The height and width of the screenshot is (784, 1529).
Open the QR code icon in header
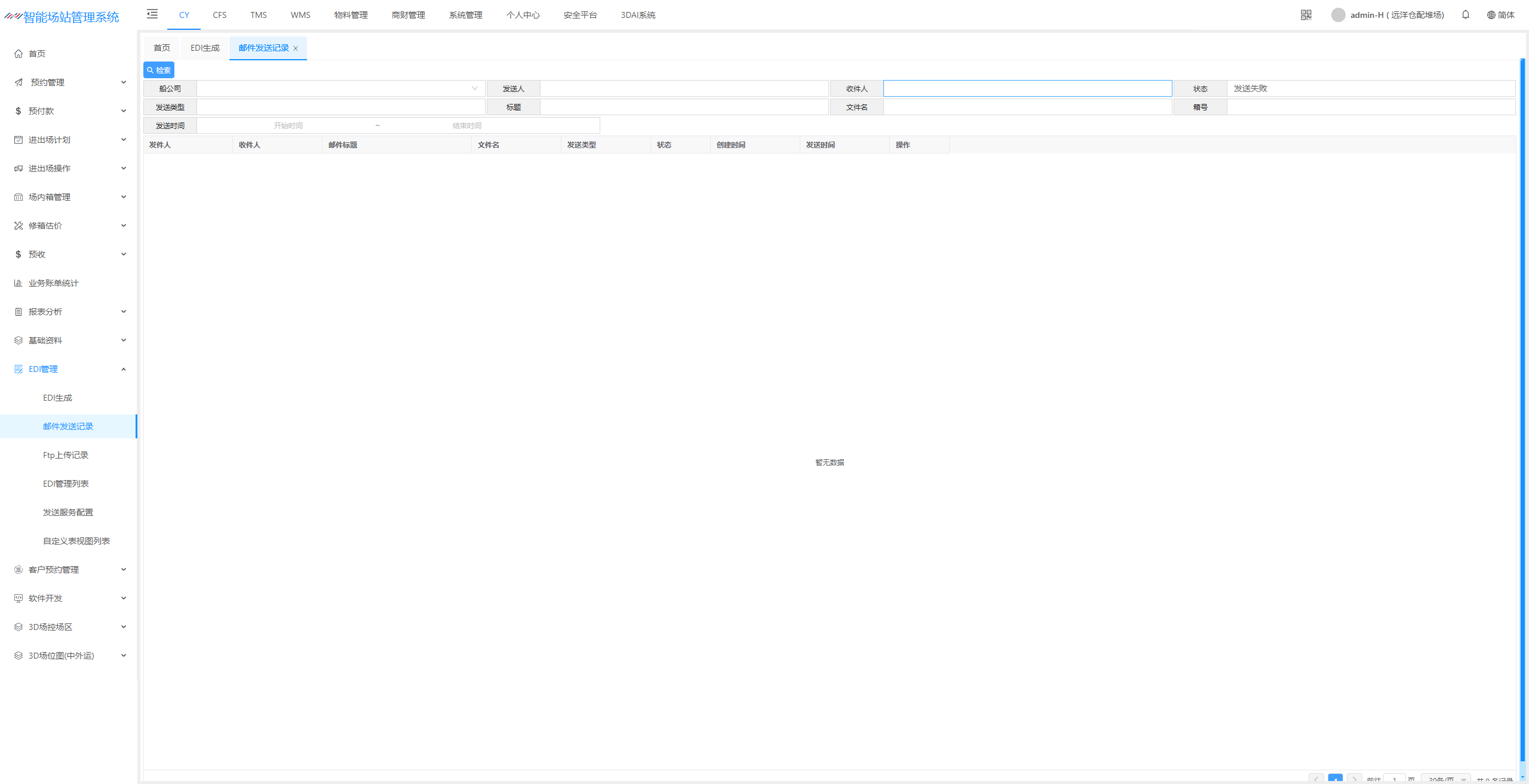pyautogui.click(x=1306, y=15)
